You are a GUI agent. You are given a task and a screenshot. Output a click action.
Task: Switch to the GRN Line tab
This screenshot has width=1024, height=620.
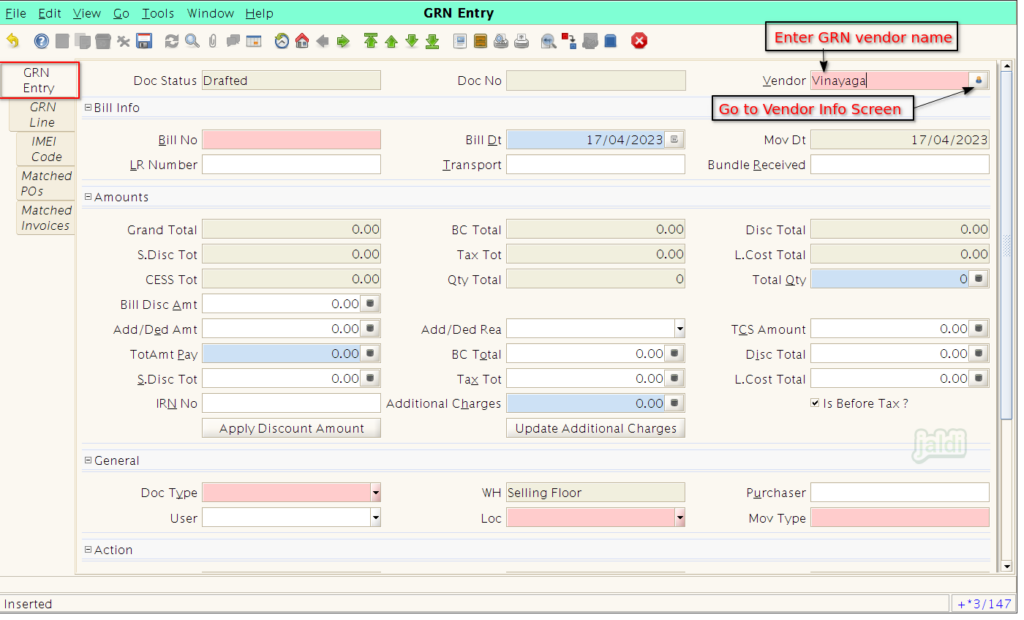(x=42, y=115)
